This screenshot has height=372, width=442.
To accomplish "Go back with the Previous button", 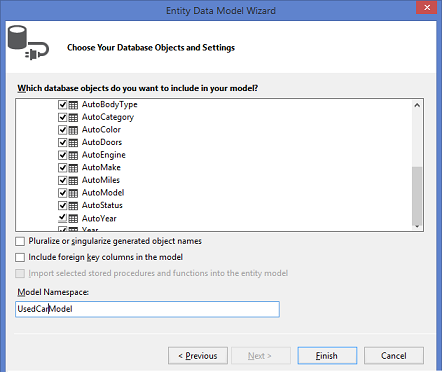I will (198, 356).
